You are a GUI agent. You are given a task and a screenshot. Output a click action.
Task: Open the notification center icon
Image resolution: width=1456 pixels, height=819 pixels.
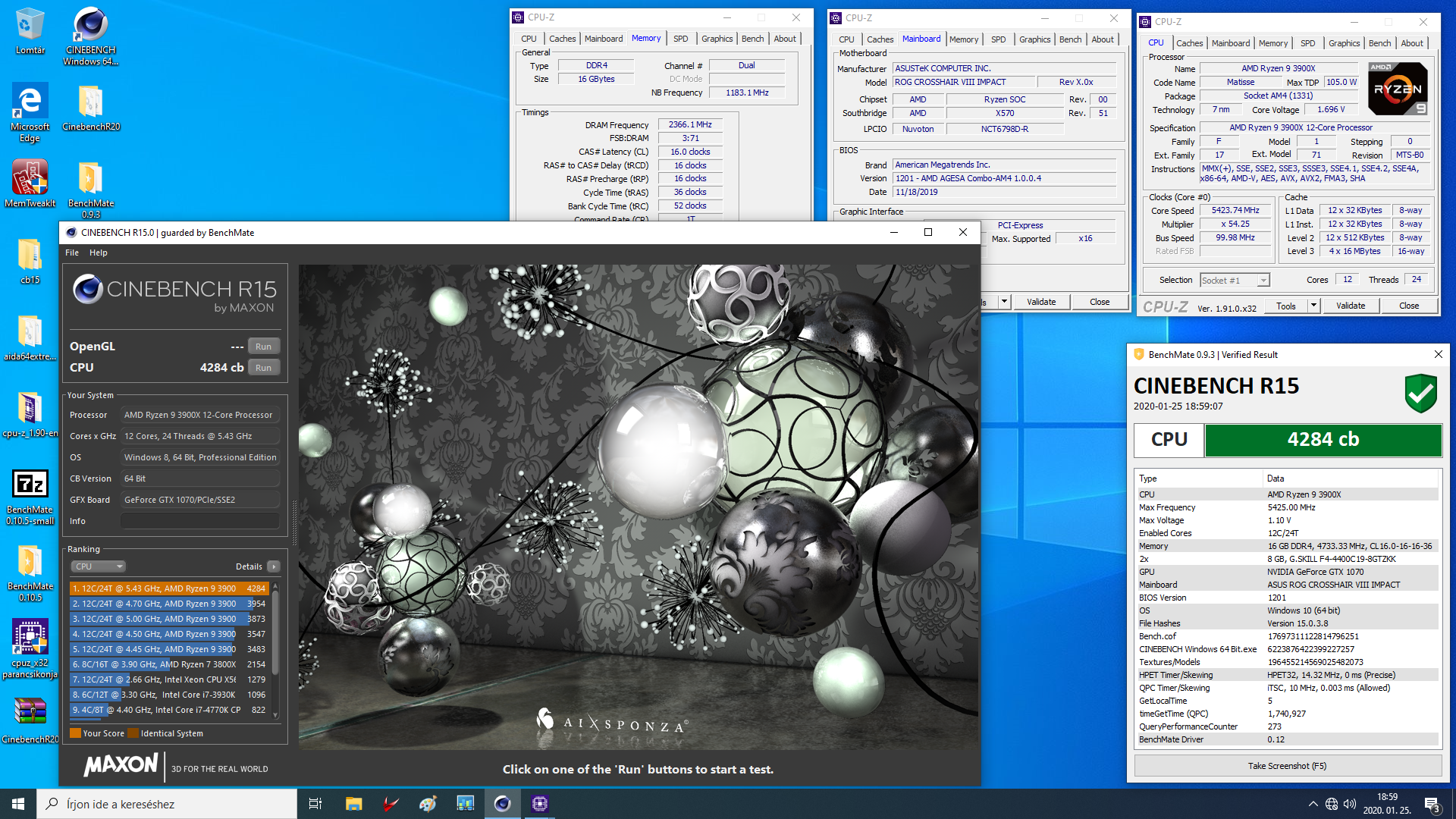(1432, 804)
